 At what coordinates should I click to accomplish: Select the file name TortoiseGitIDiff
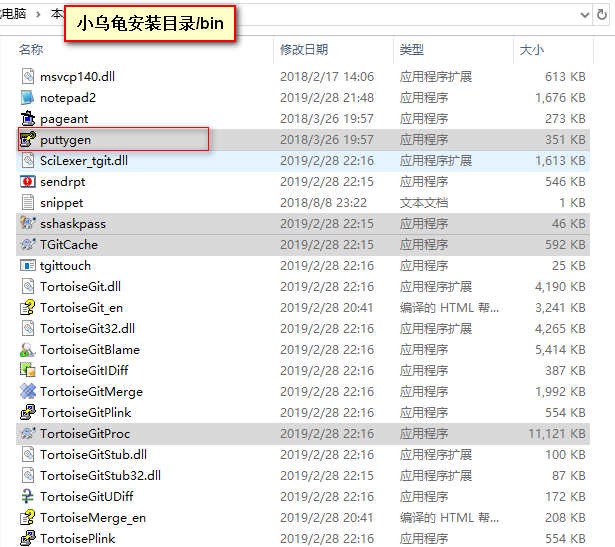pyautogui.click(x=84, y=371)
